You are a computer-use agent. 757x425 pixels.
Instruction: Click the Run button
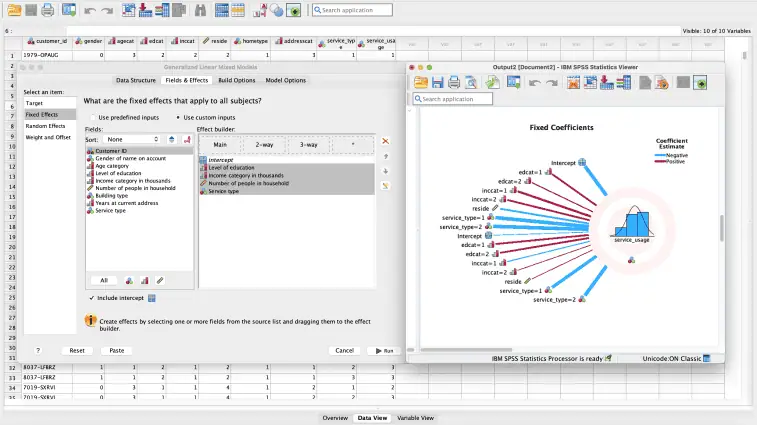[384, 351]
